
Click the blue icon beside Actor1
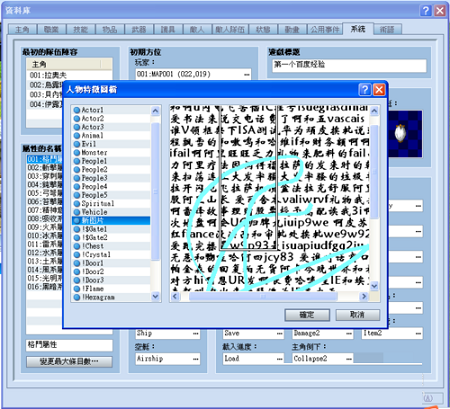(77, 110)
